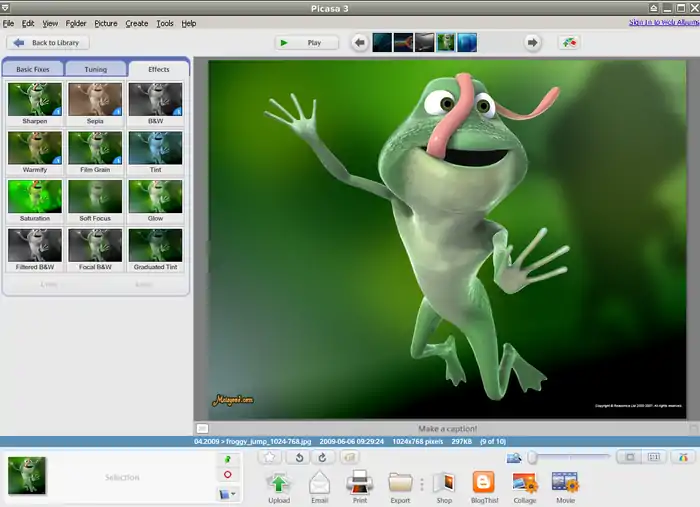
Task: Click the Print icon
Action: click(x=359, y=482)
